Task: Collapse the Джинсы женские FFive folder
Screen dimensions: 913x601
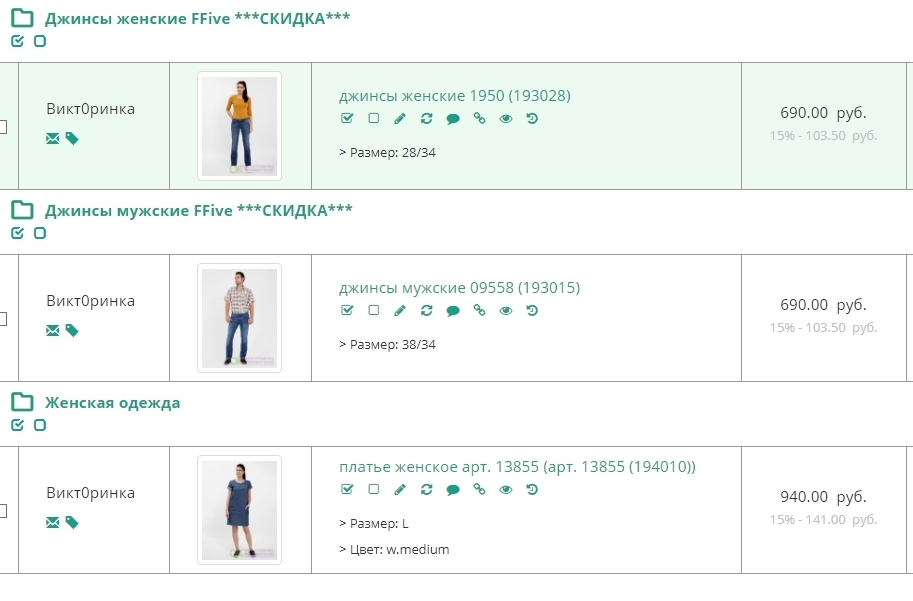Action: point(22,18)
